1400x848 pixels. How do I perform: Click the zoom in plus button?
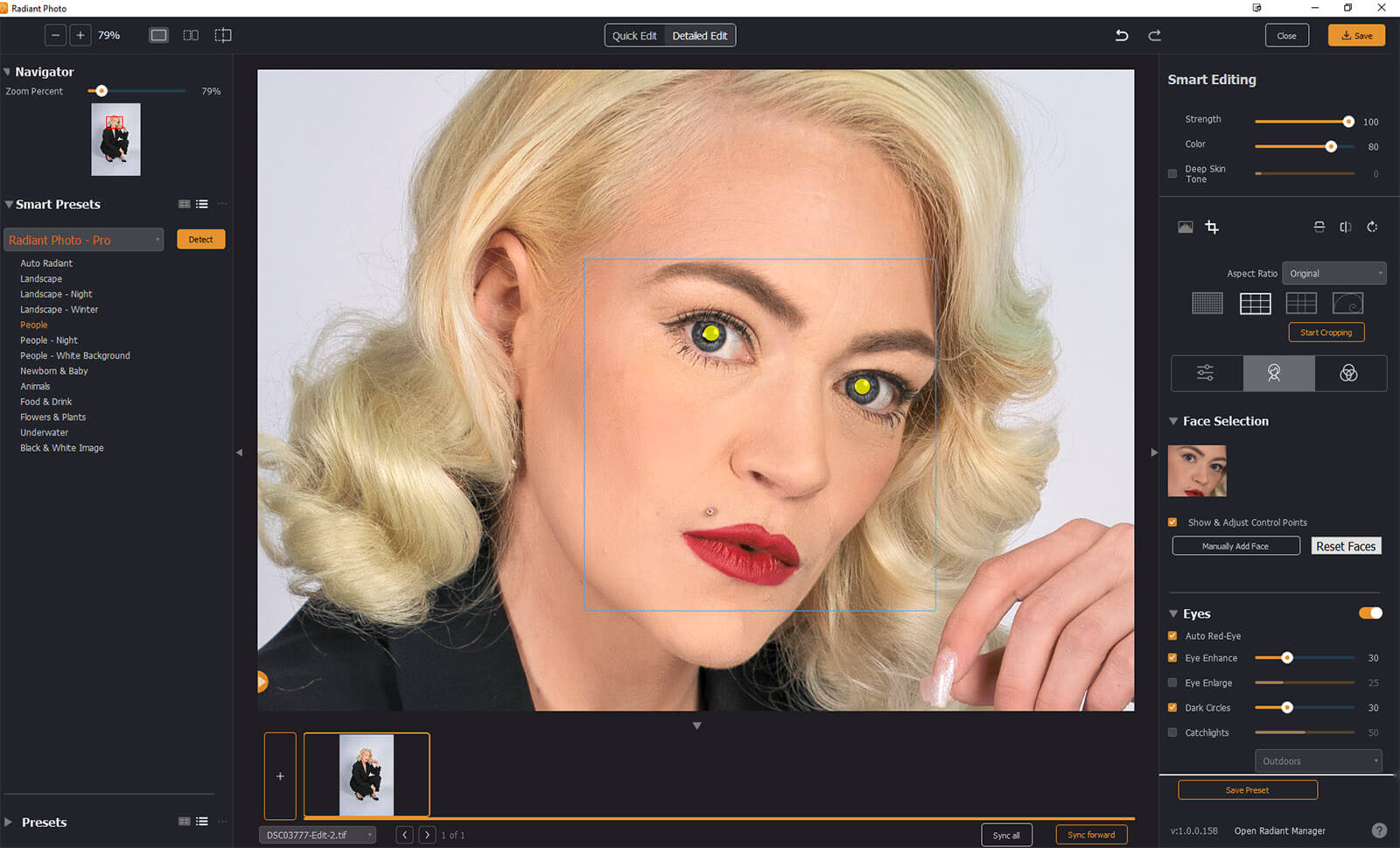point(80,36)
